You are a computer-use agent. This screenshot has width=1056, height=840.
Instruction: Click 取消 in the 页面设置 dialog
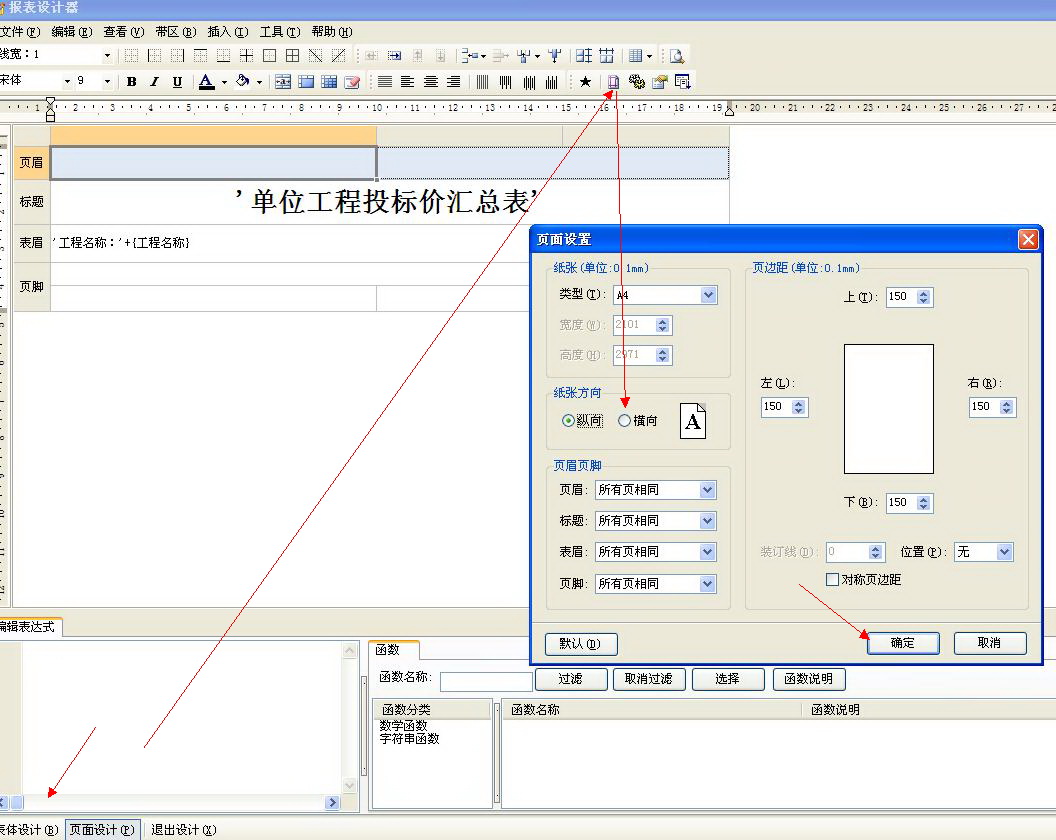[989, 643]
